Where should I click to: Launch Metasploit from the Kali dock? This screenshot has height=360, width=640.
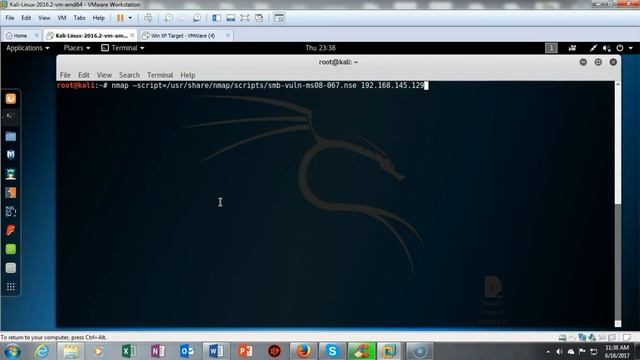pyautogui.click(x=11, y=155)
